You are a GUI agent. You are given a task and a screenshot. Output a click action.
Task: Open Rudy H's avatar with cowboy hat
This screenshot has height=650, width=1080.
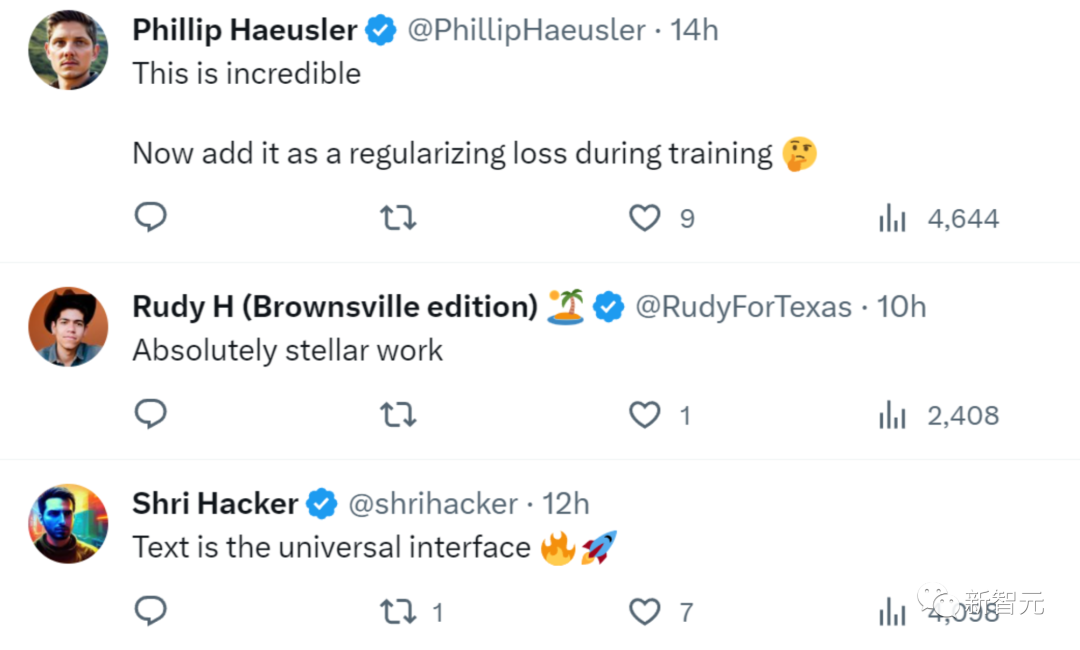[68, 327]
